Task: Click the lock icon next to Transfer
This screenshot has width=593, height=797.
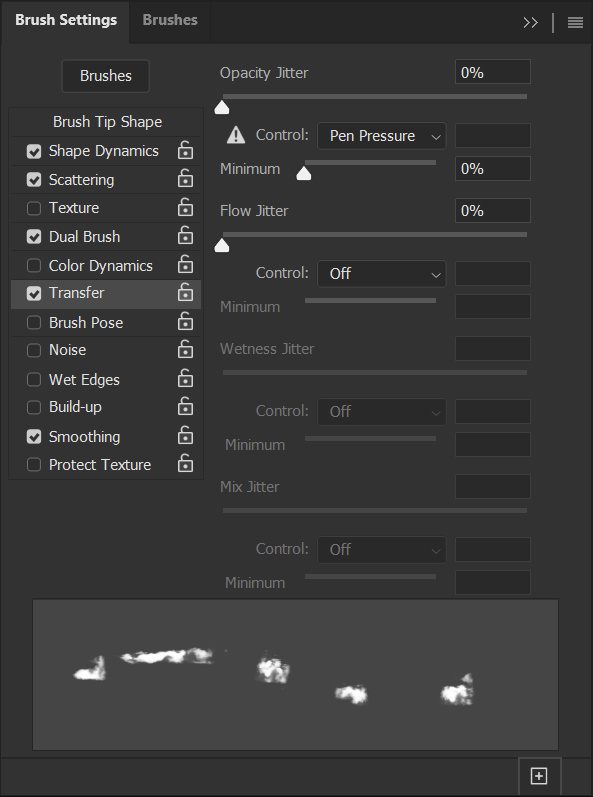Action: coord(185,293)
